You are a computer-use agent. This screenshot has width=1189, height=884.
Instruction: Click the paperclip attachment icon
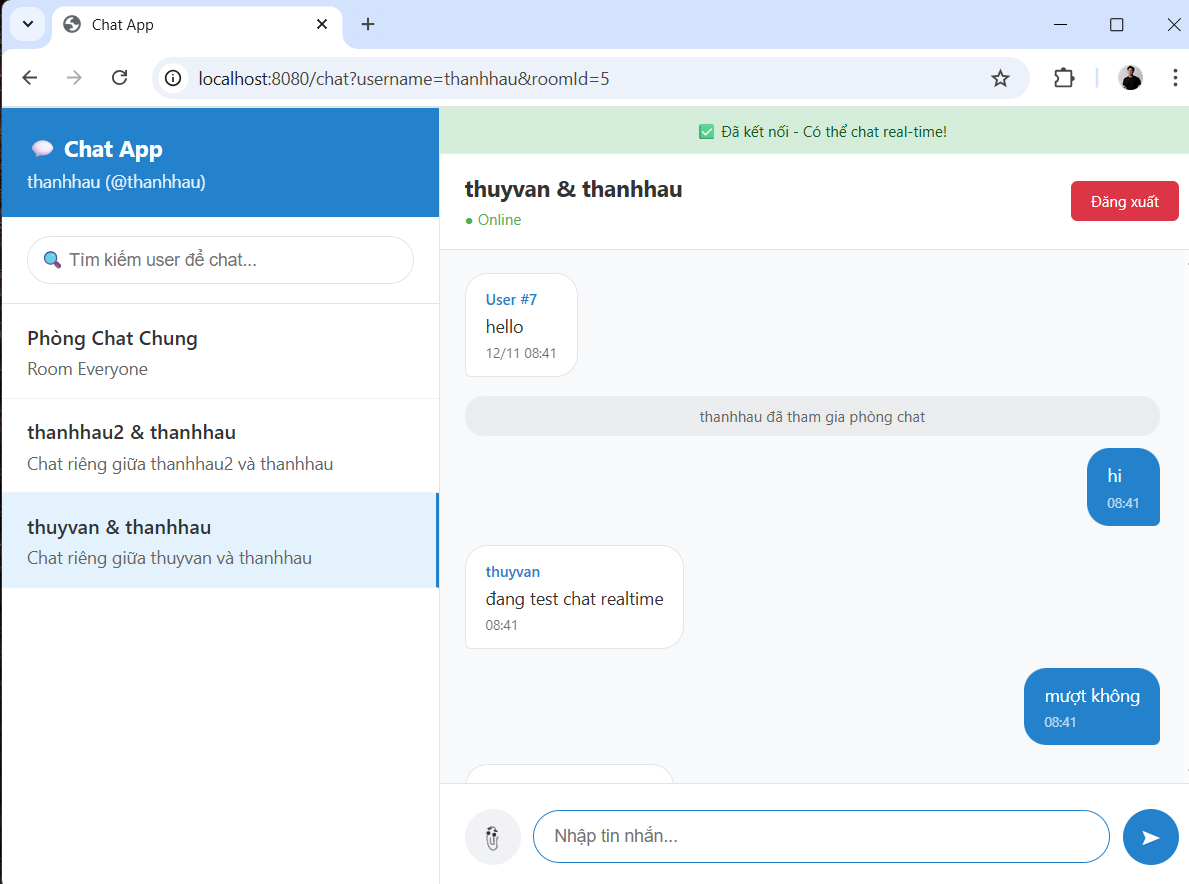tap(492, 837)
